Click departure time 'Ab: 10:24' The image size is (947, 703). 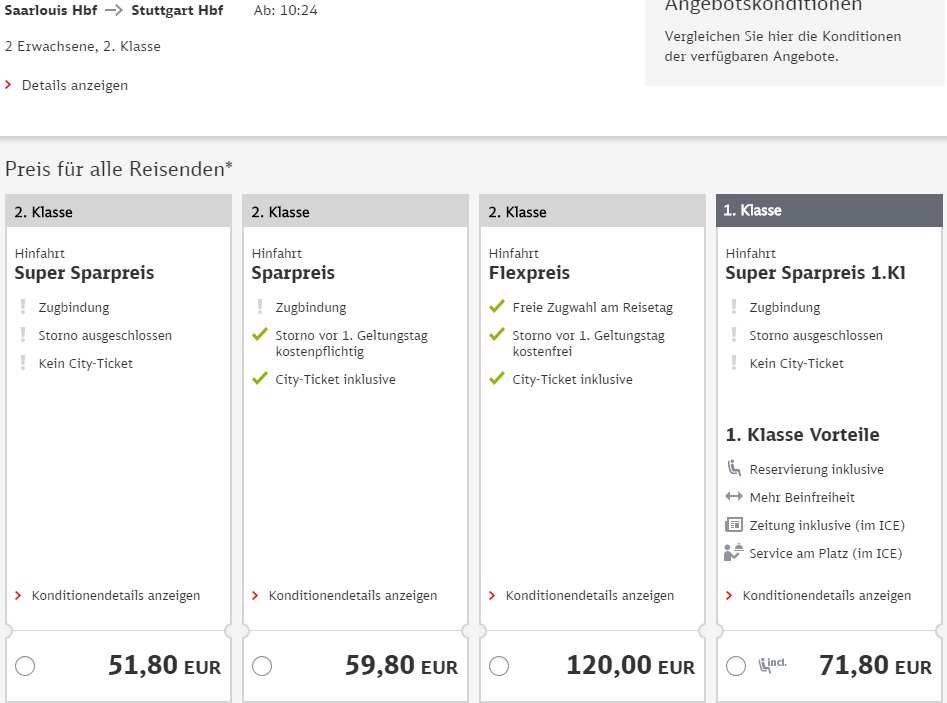[285, 10]
